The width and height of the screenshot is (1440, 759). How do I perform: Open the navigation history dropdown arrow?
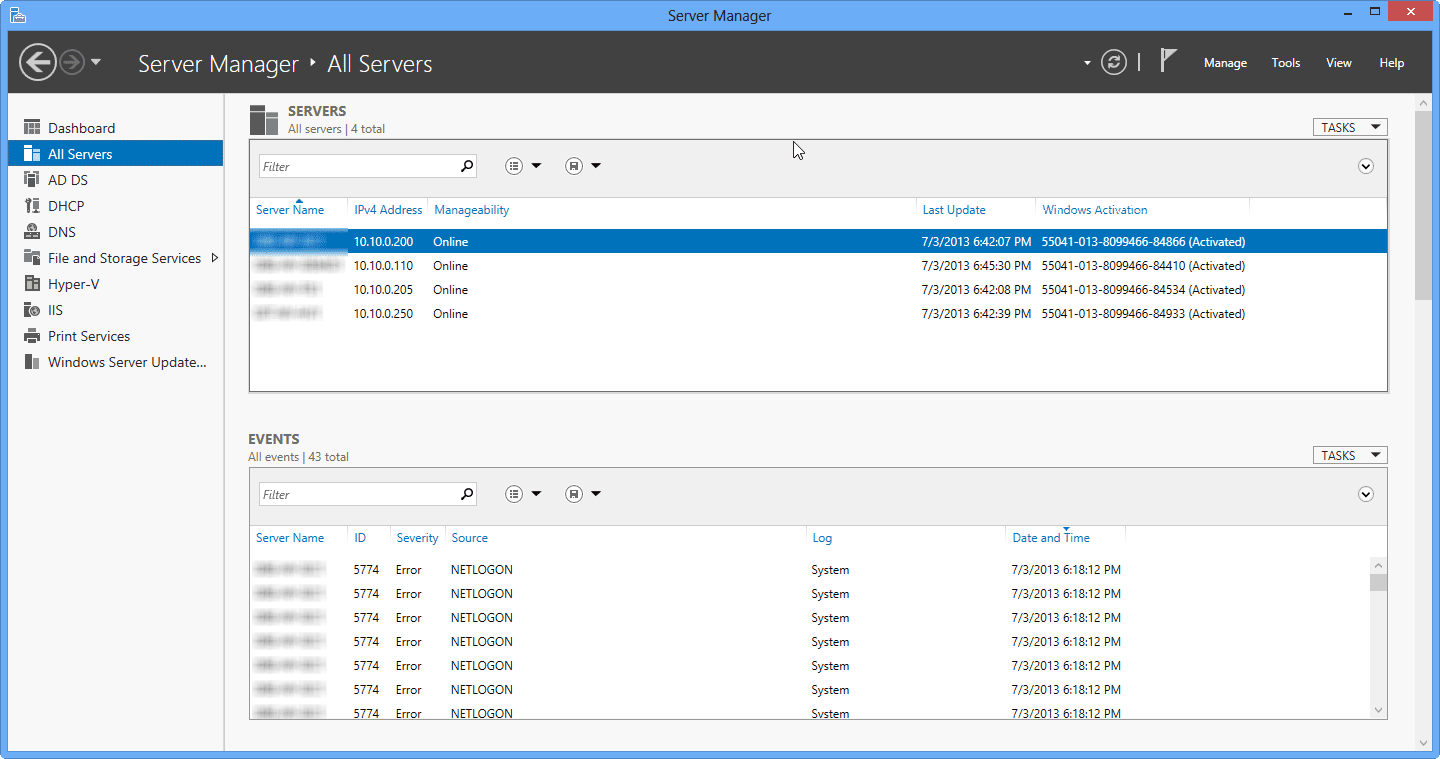point(96,63)
